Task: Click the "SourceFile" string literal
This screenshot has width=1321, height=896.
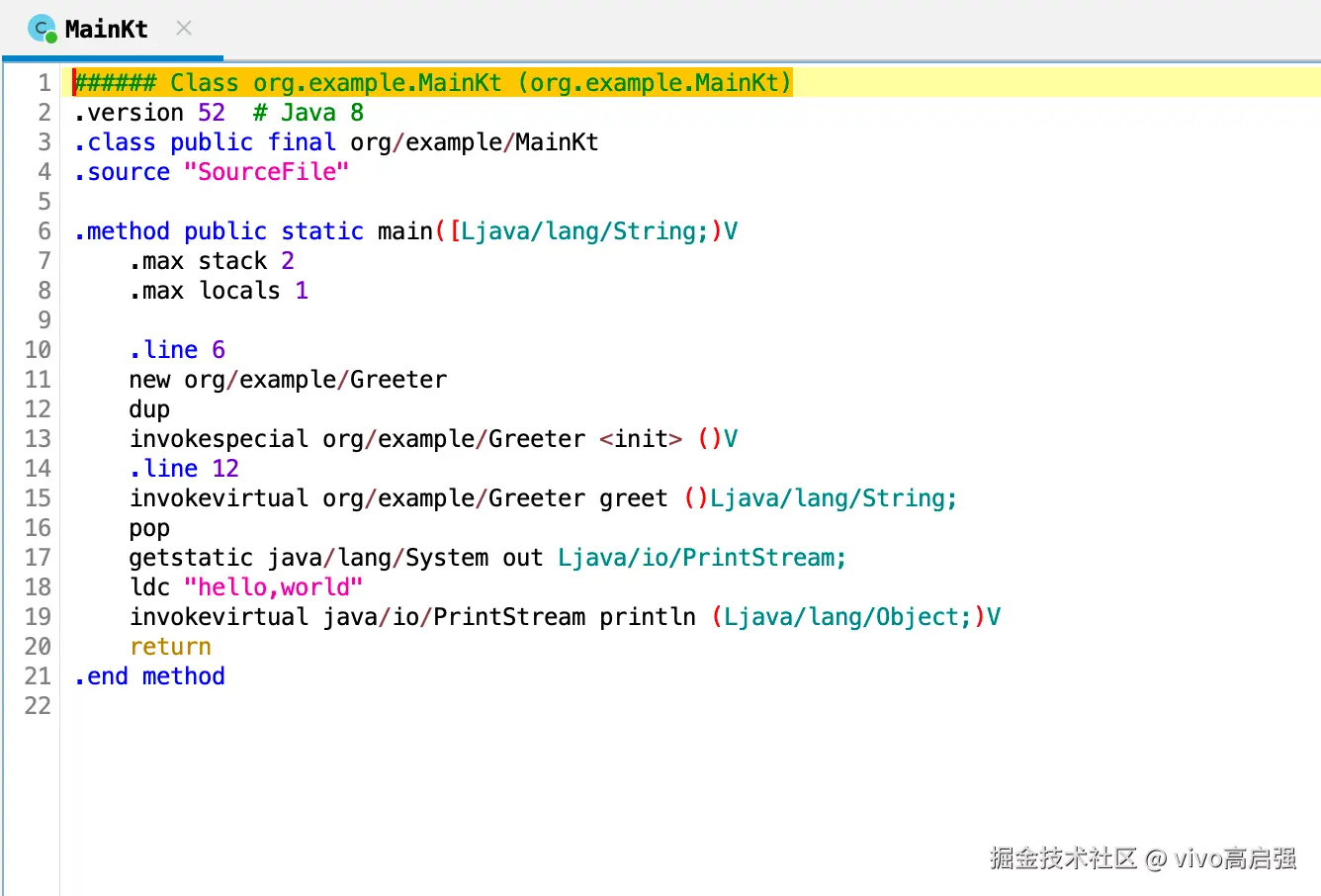Action: [x=266, y=172]
